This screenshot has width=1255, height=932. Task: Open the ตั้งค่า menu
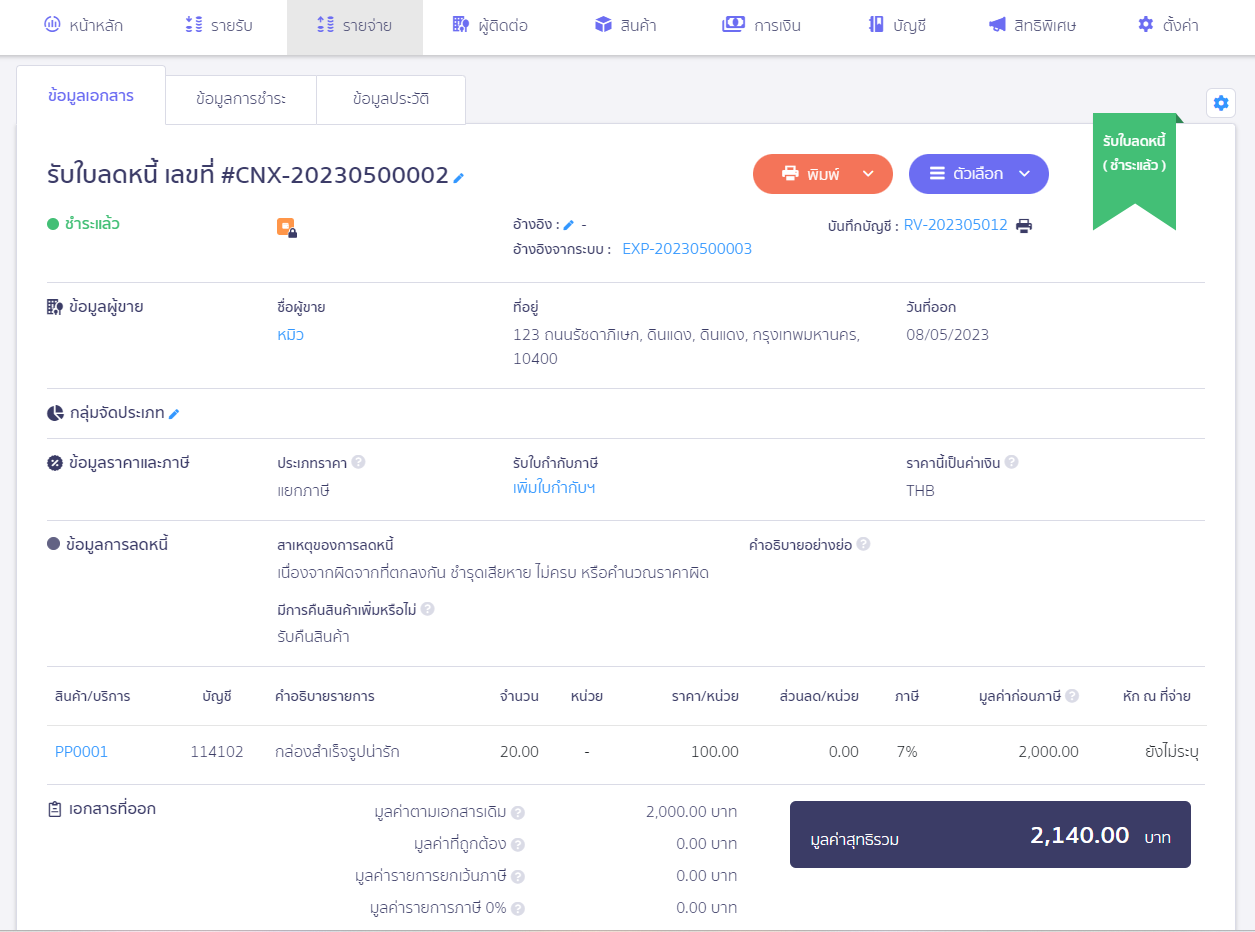click(1168, 26)
